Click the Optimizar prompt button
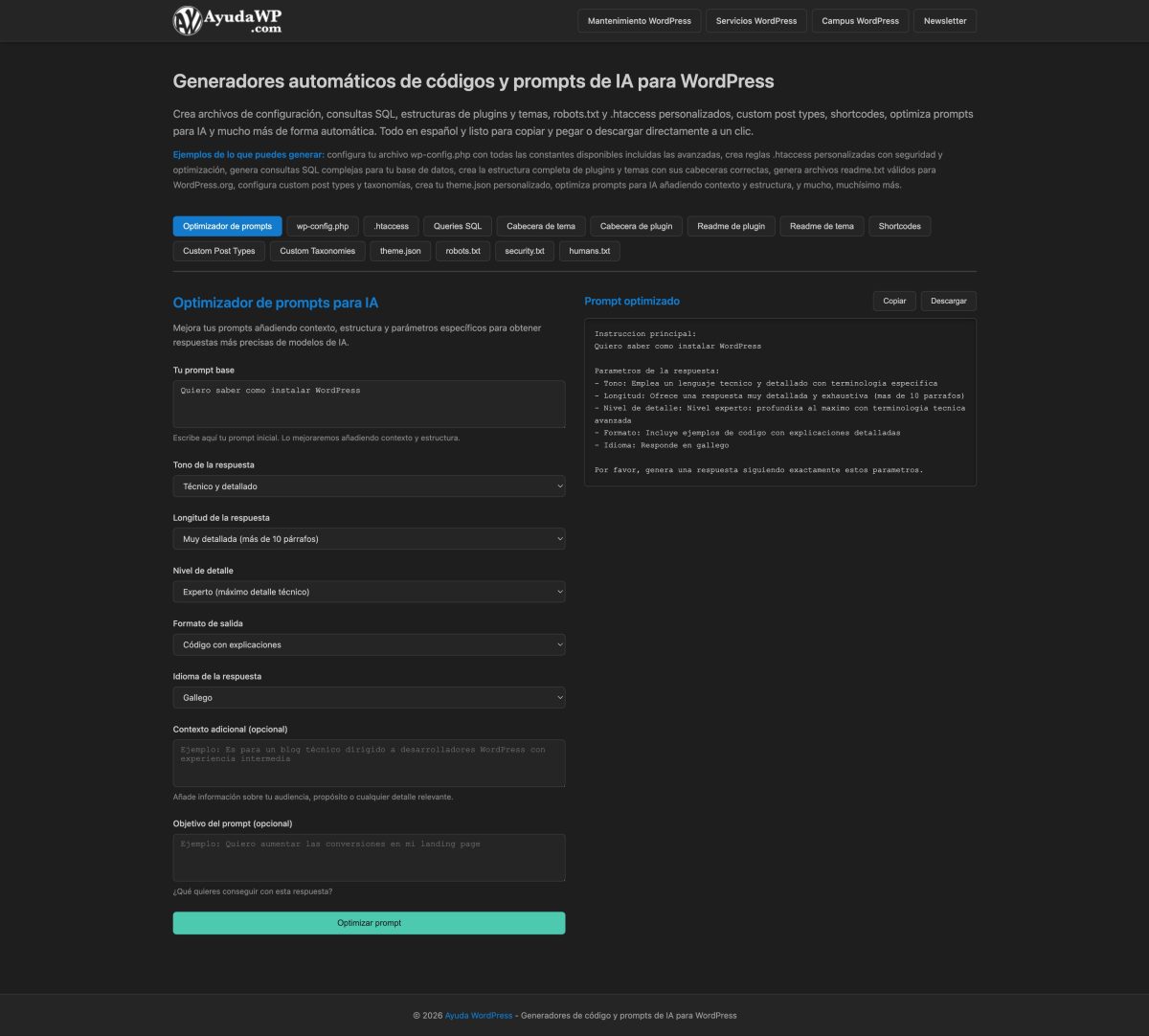The height and width of the screenshot is (1036, 1149). pyautogui.click(x=369, y=922)
